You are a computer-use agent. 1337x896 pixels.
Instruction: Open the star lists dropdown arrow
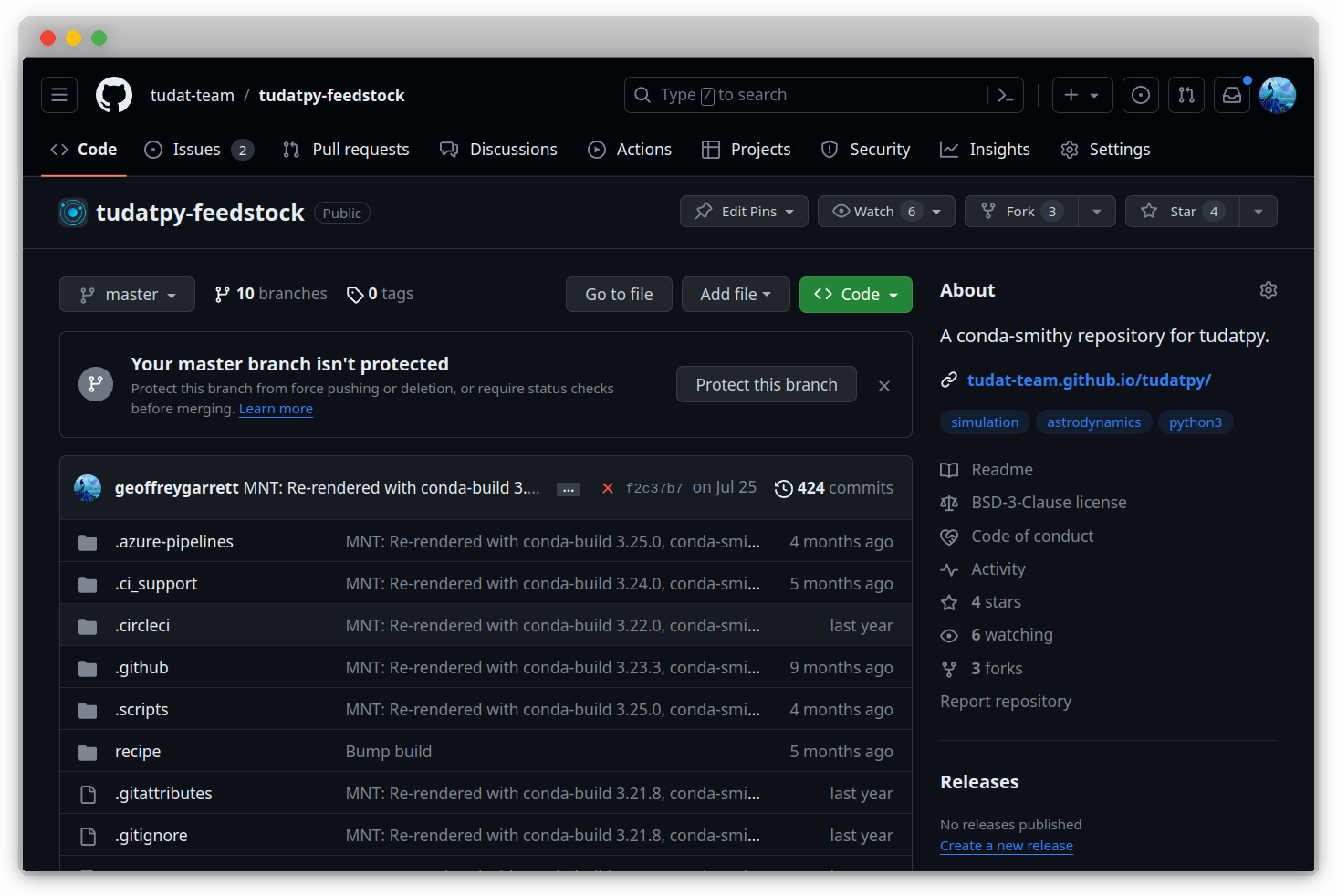(1259, 212)
